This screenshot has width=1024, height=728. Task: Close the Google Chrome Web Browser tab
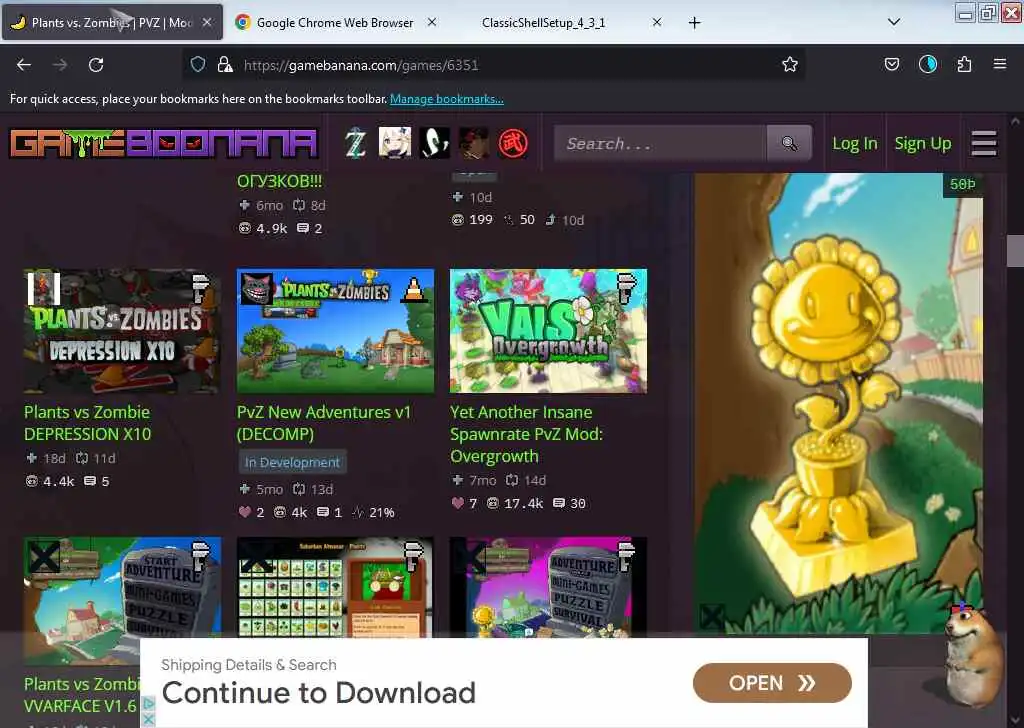point(432,22)
